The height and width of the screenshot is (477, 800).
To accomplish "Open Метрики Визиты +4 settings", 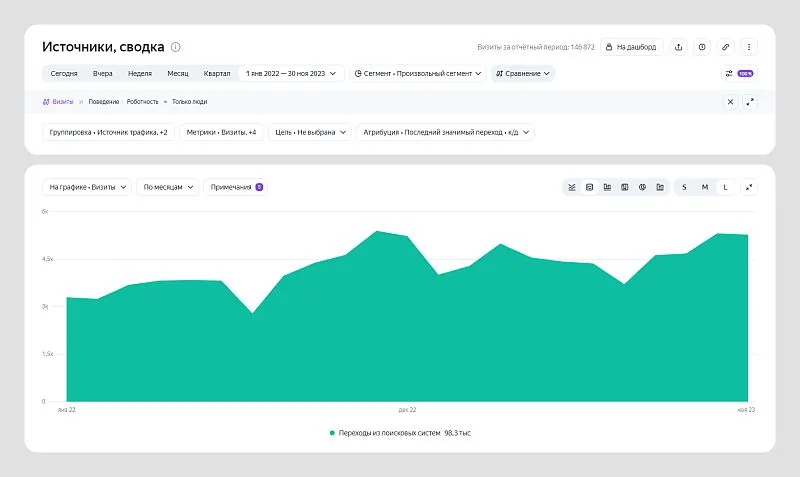I will (221, 132).
